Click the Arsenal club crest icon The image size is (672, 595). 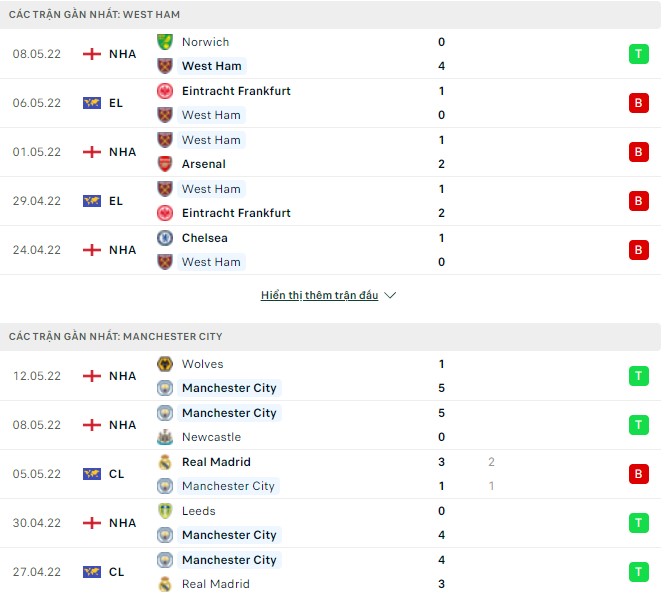165,164
